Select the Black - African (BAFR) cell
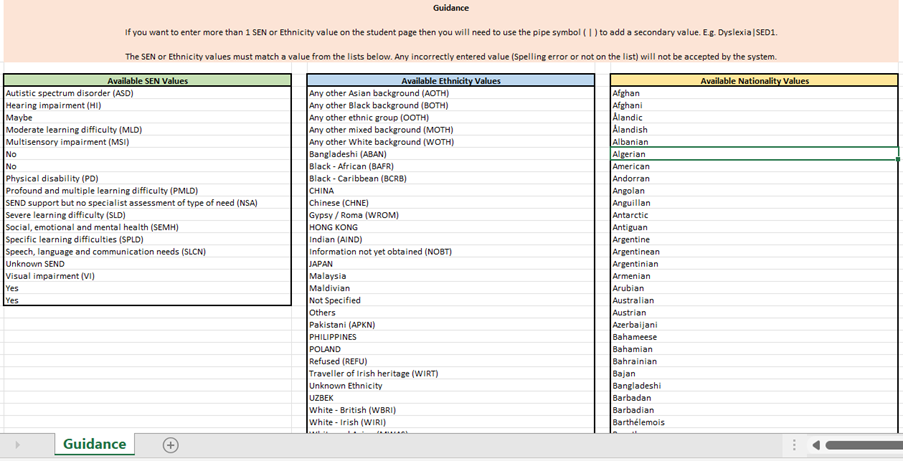 [x=451, y=166]
